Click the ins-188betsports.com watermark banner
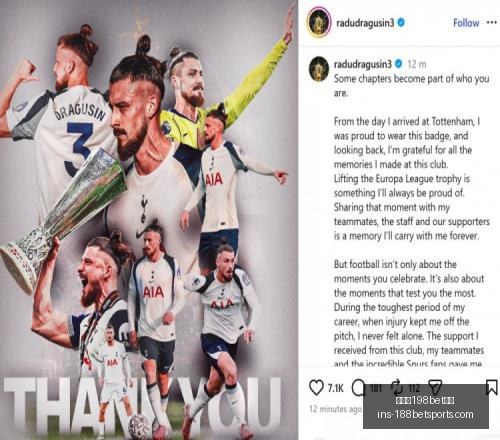 (426, 406)
